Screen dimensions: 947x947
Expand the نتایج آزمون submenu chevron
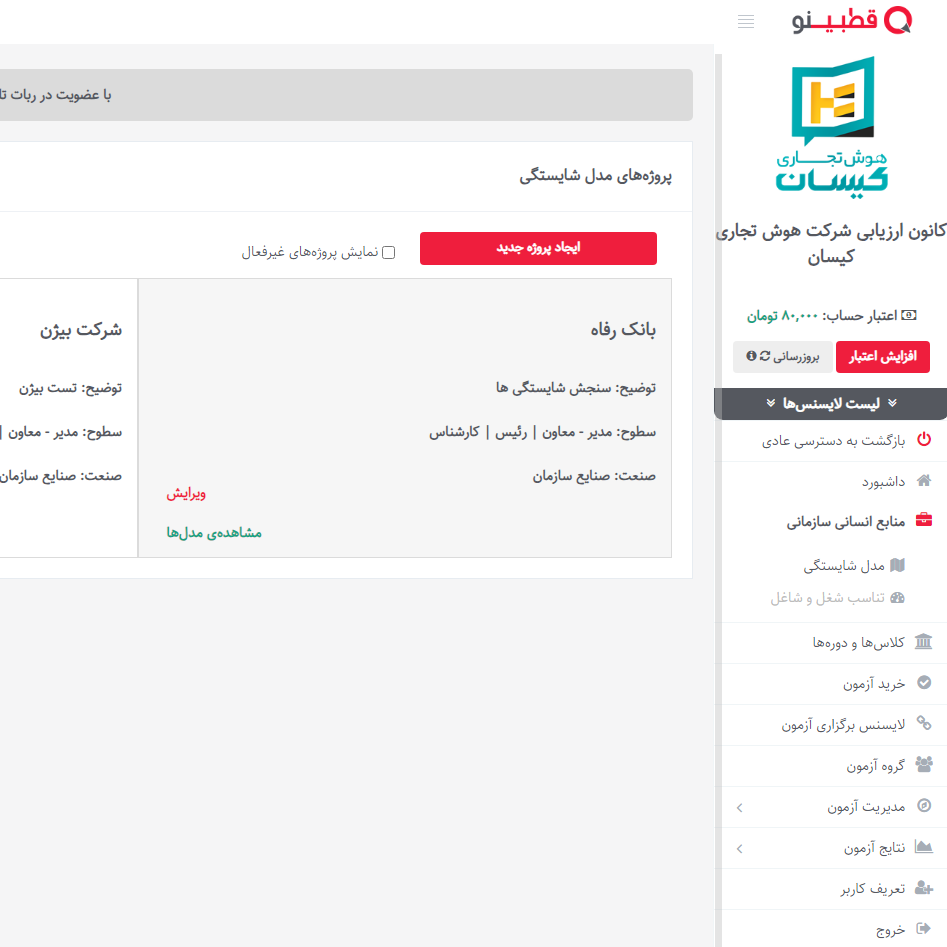click(x=739, y=848)
